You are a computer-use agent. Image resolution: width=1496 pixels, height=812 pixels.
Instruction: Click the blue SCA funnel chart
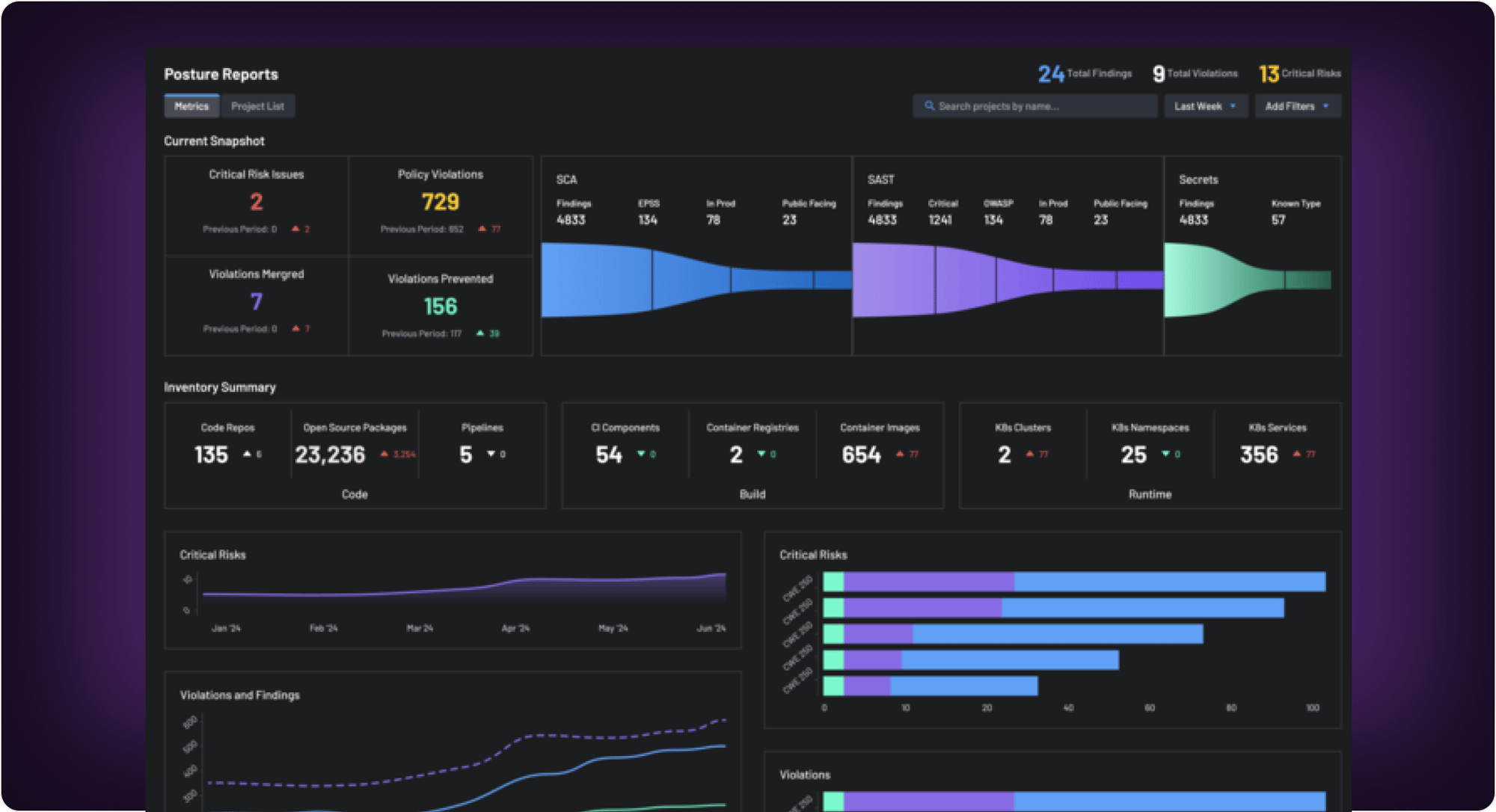click(696, 280)
